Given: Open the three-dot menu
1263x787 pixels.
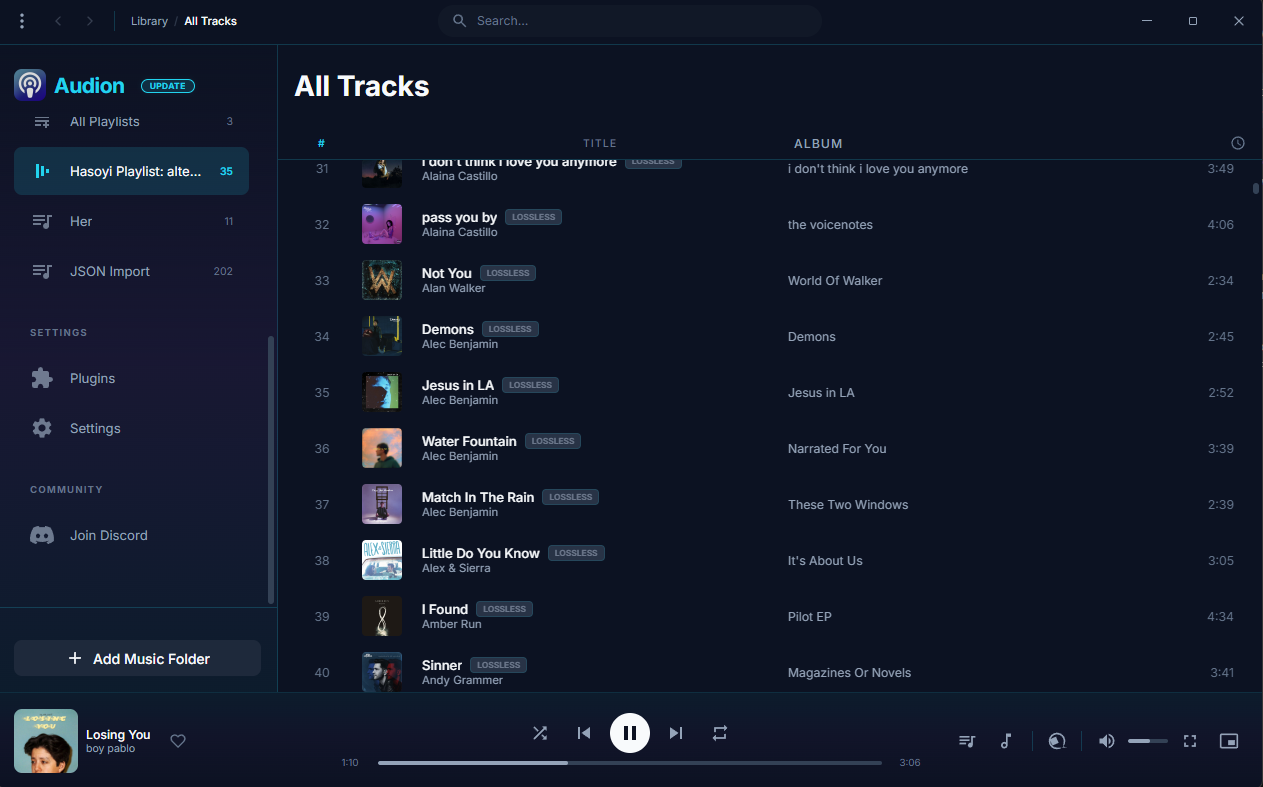Looking at the screenshot, I should [21, 20].
